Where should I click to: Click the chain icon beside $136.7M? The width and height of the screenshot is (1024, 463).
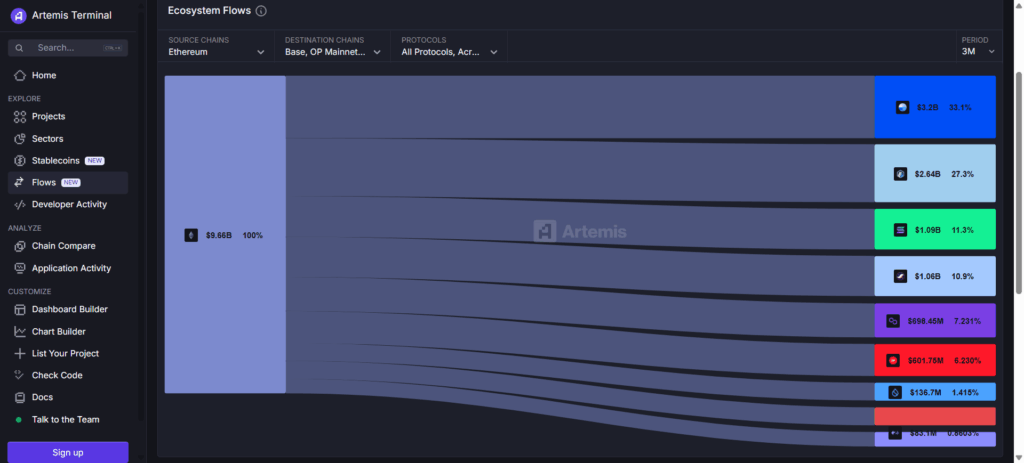pos(895,392)
